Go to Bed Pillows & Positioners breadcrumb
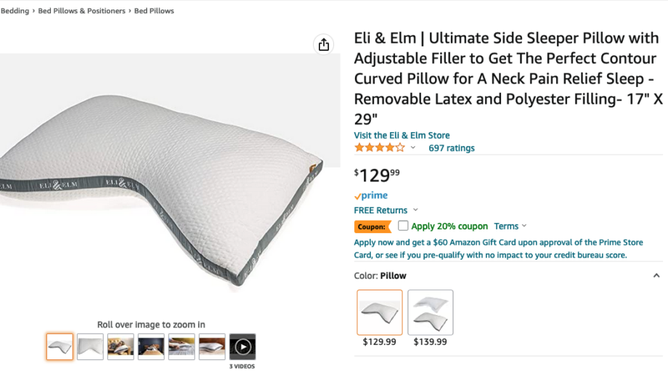The height and width of the screenshot is (376, 668). point(82,11)
